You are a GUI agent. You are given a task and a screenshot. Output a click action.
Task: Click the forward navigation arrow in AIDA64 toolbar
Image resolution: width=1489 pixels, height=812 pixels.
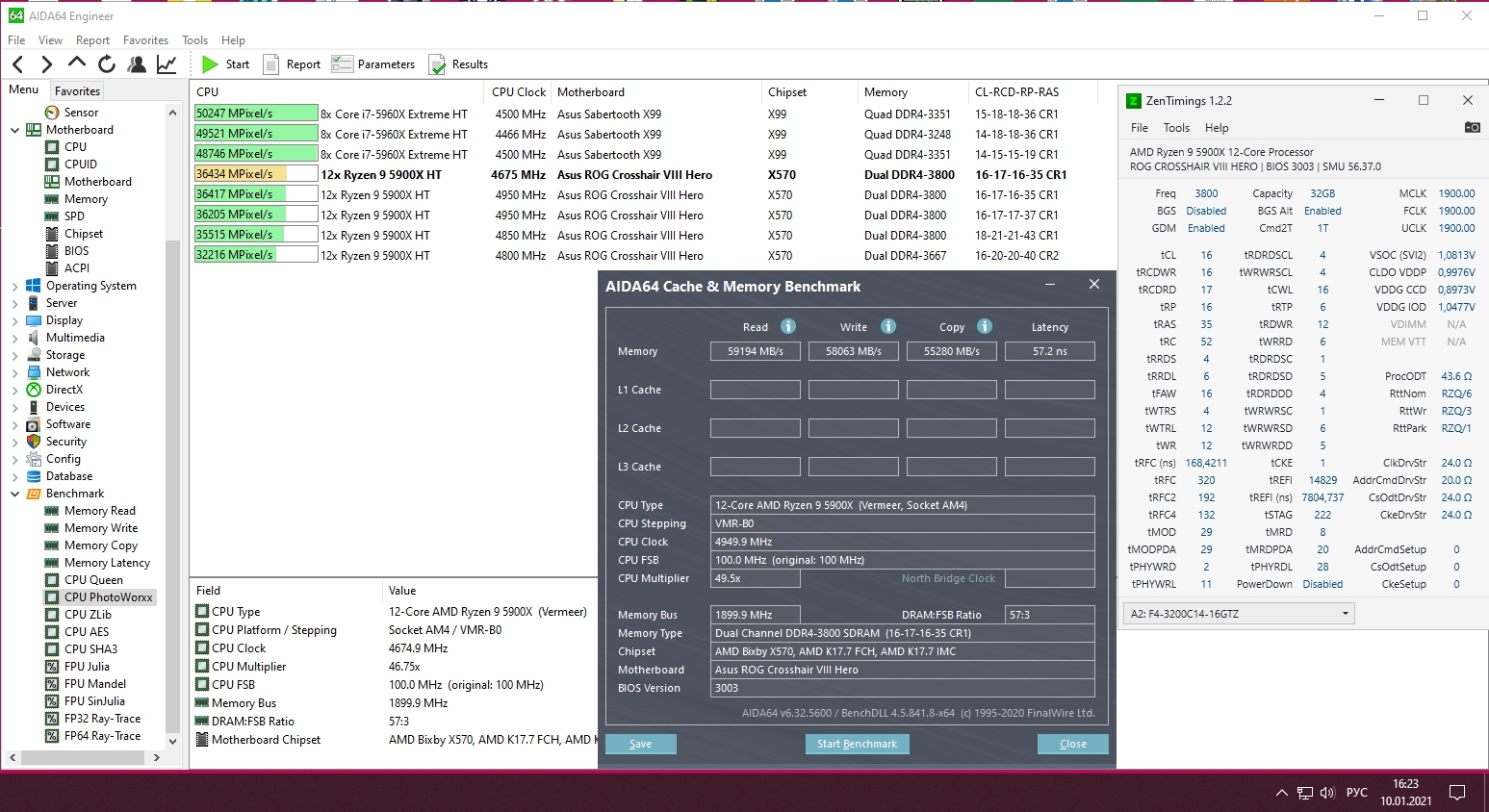46,64
